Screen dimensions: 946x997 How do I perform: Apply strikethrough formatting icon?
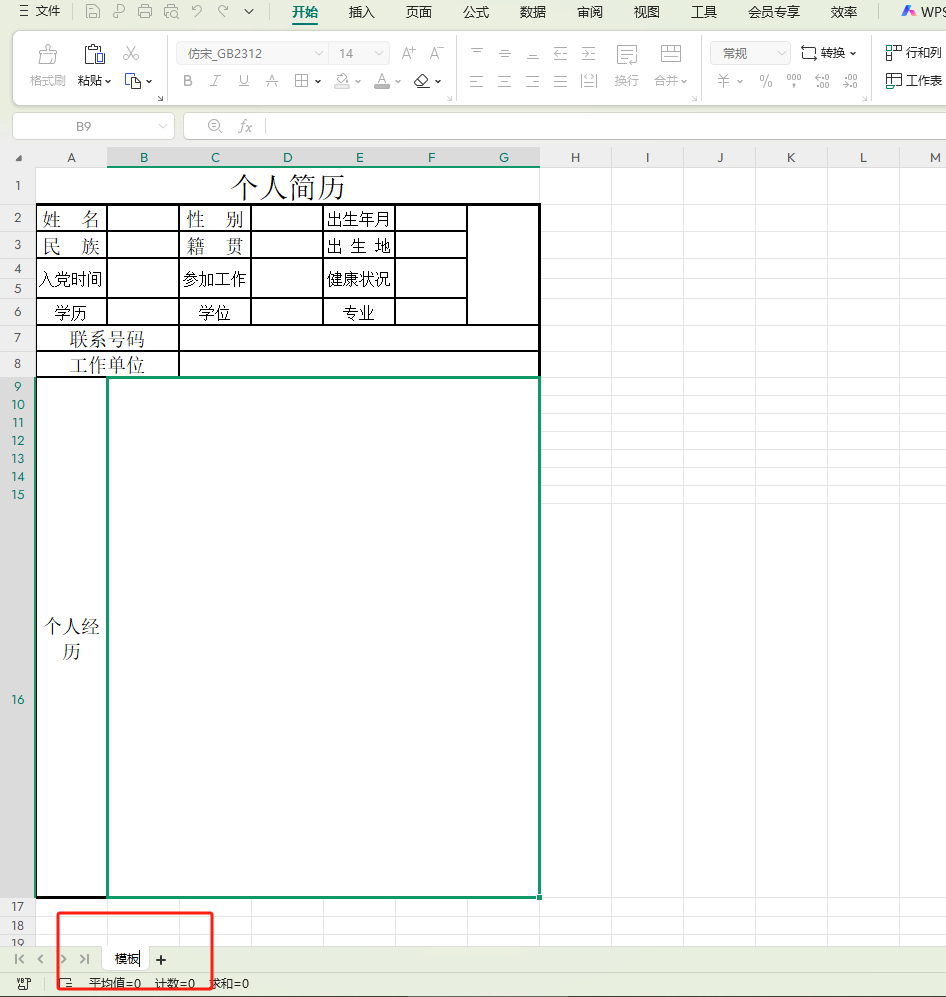tap(272, 81)
